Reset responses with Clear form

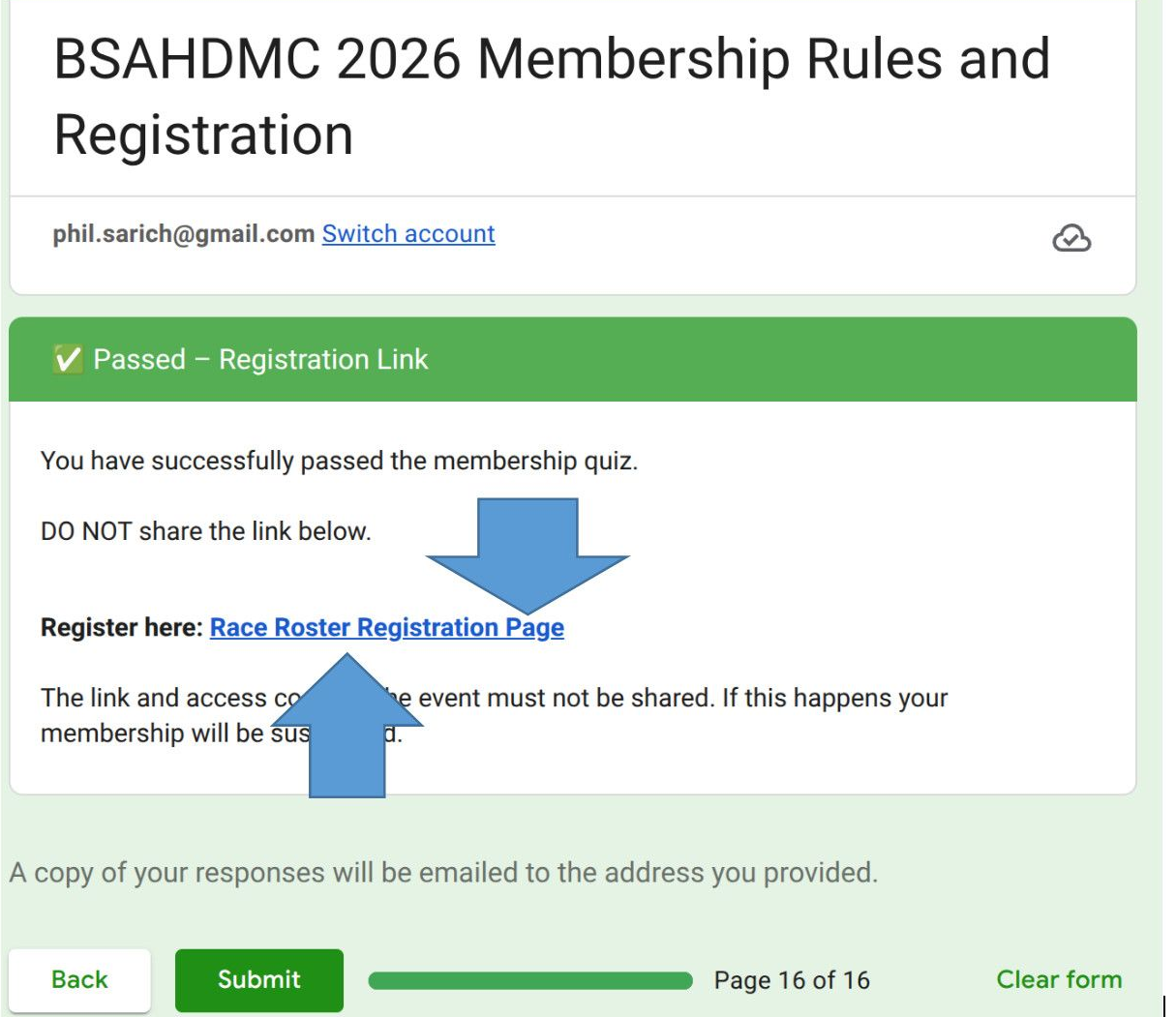pos(1059,979)
